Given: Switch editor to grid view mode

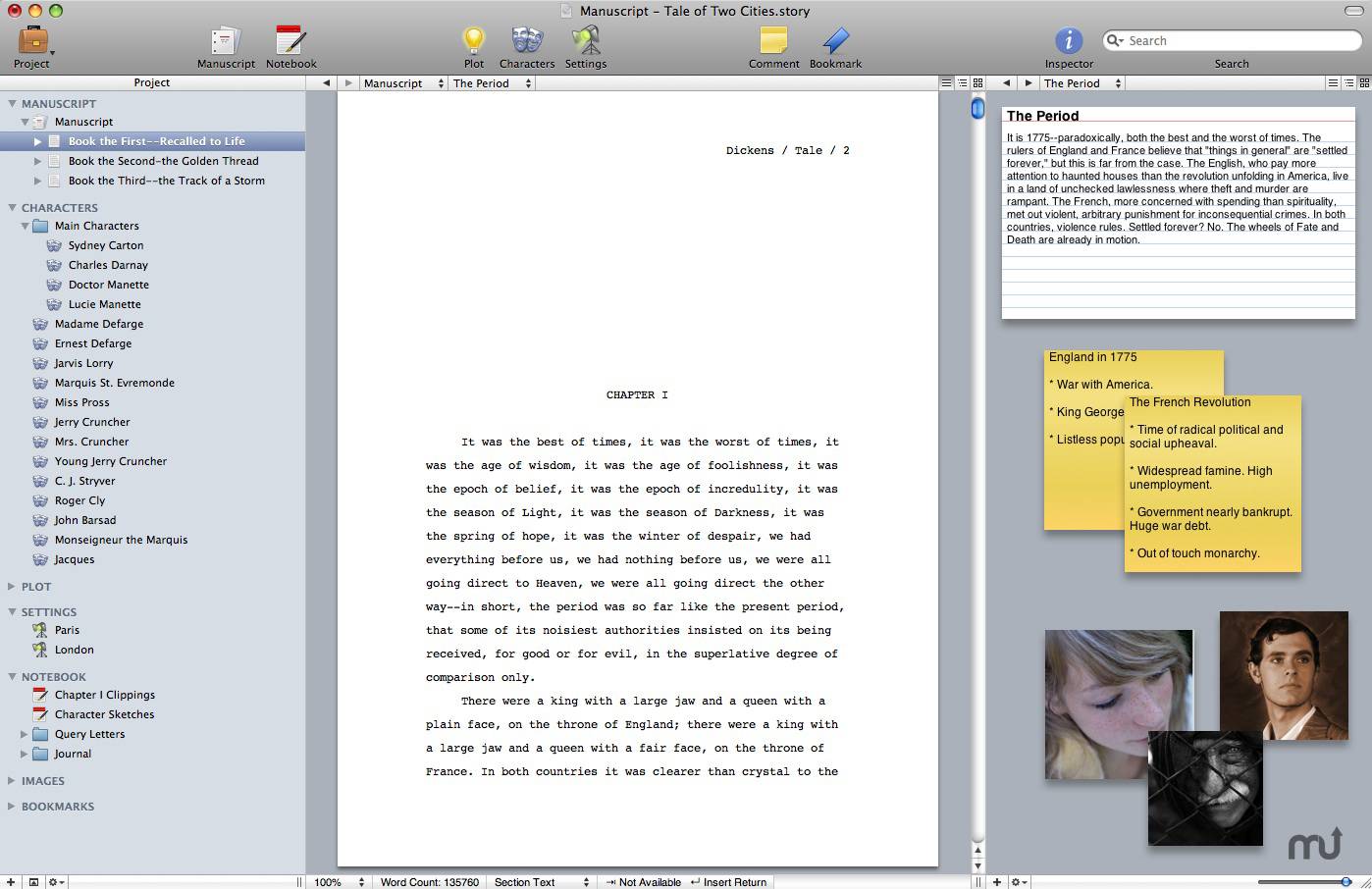Looking at the screenshot, I should point(977,83).
